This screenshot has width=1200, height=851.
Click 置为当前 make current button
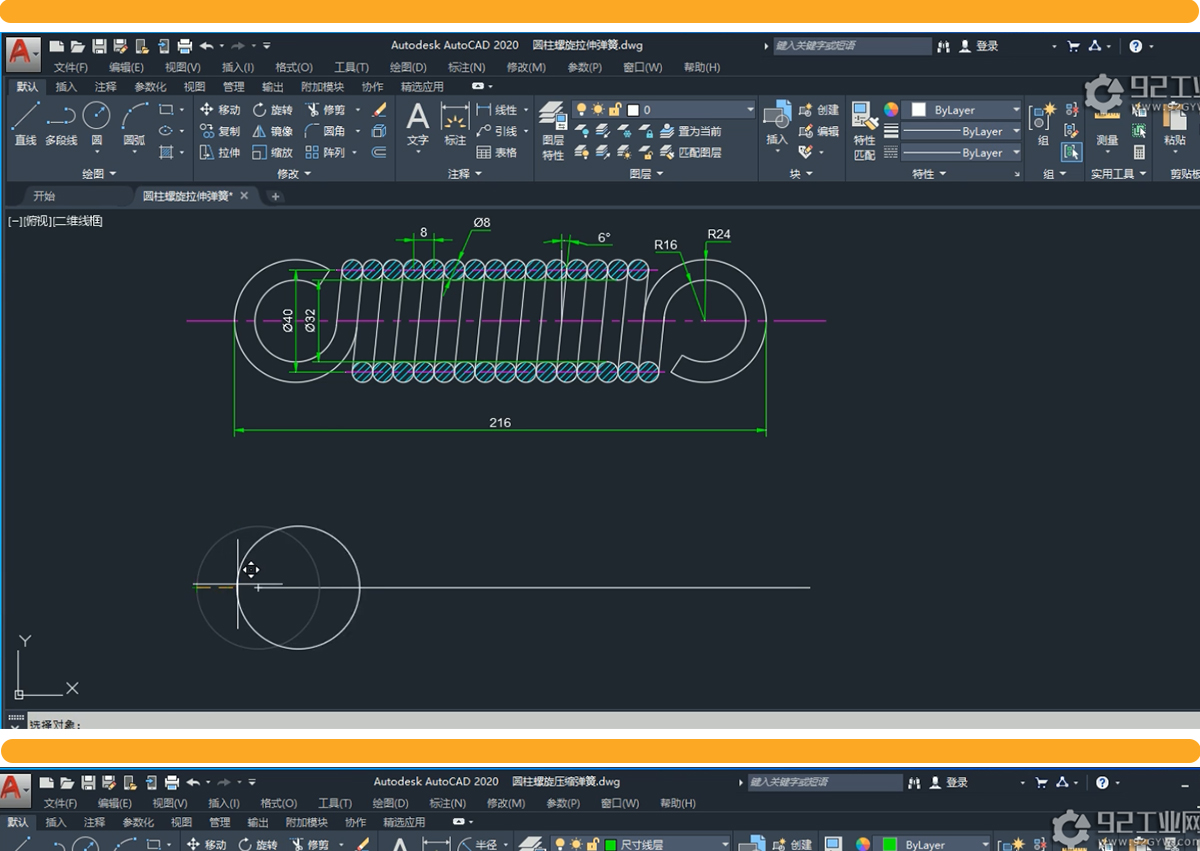pos(692,131)
